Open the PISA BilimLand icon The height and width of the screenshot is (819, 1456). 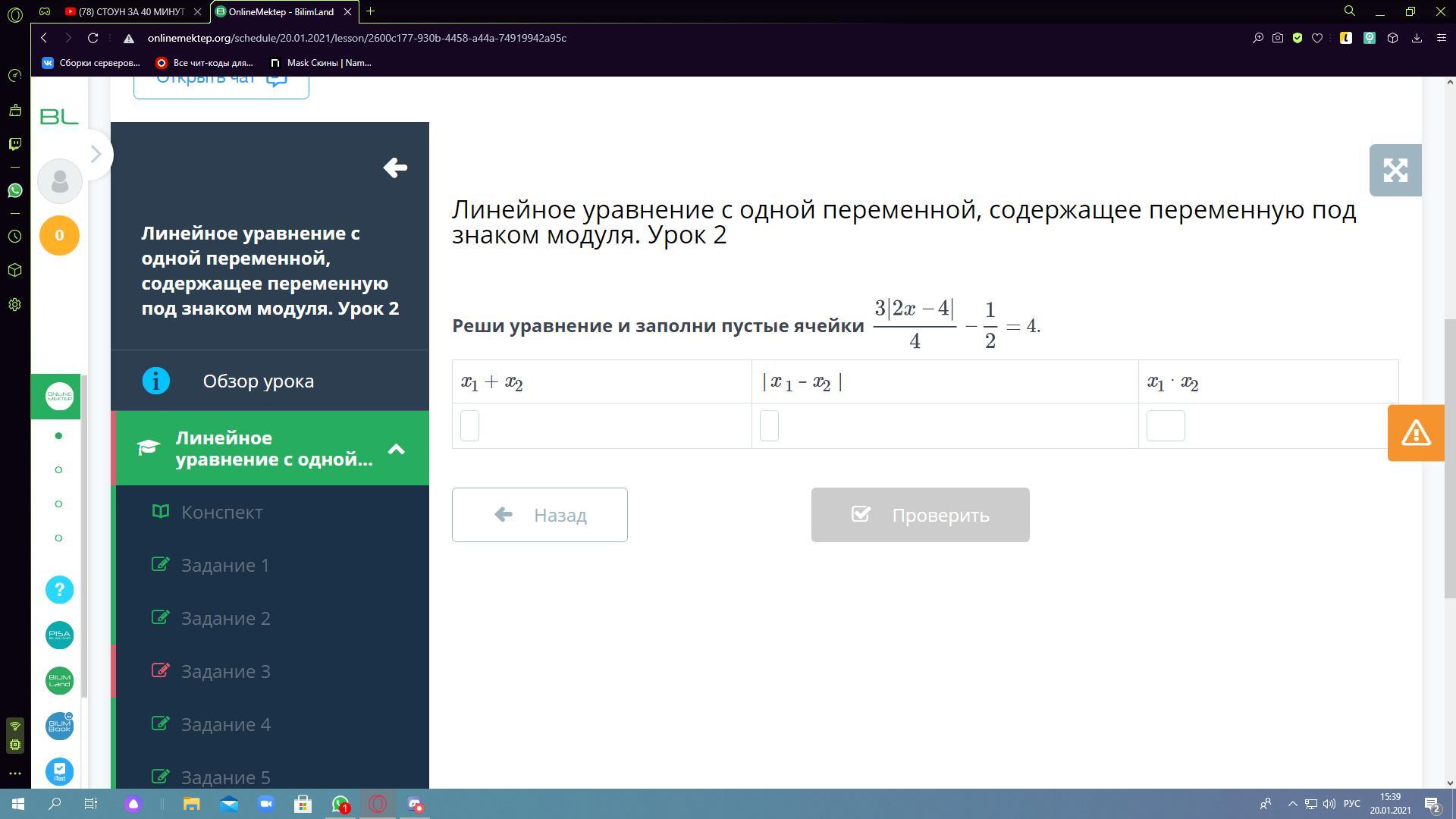click(x=59, y=635)
